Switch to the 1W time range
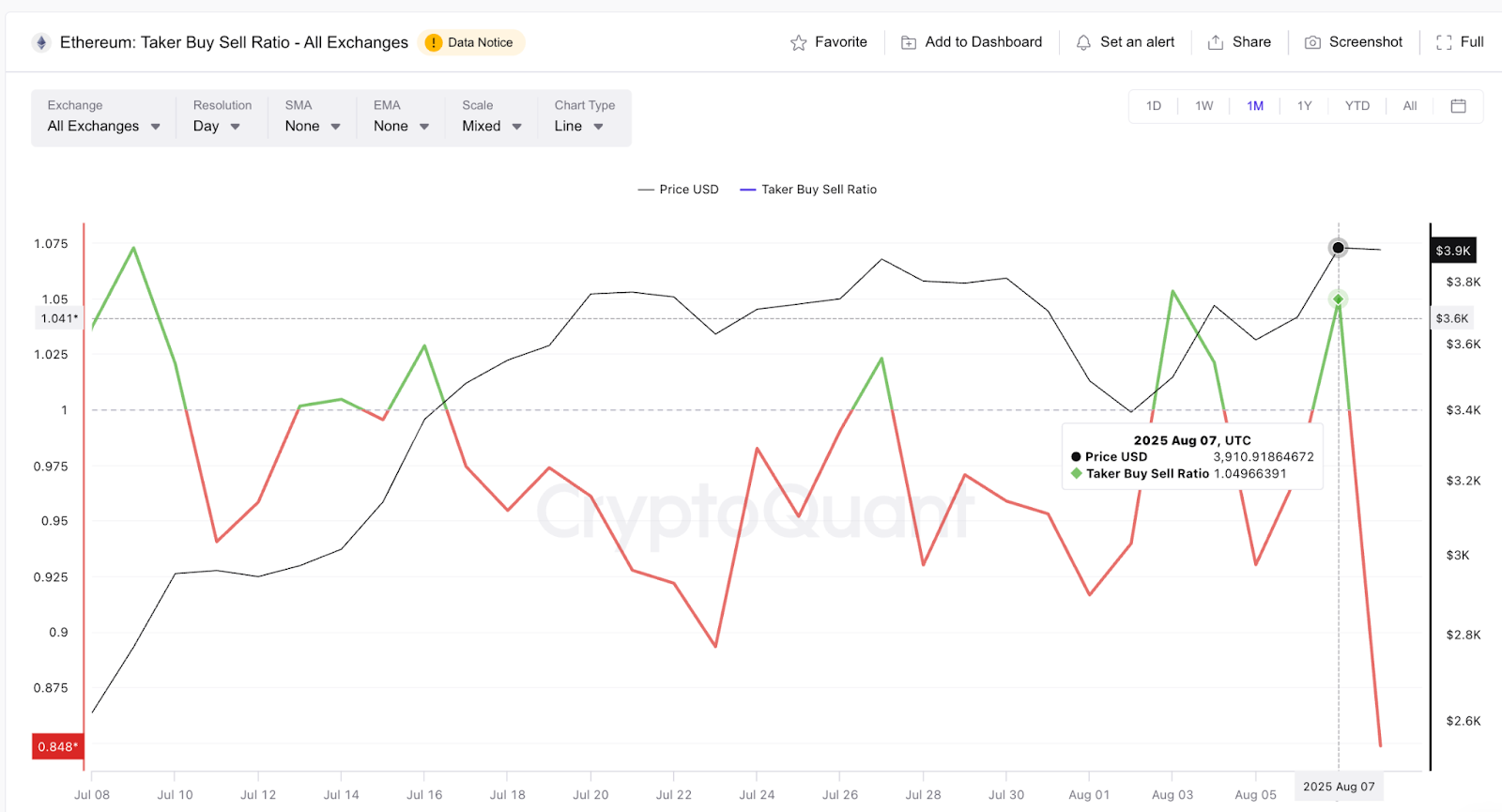1502x812 pixels. 1203,106
